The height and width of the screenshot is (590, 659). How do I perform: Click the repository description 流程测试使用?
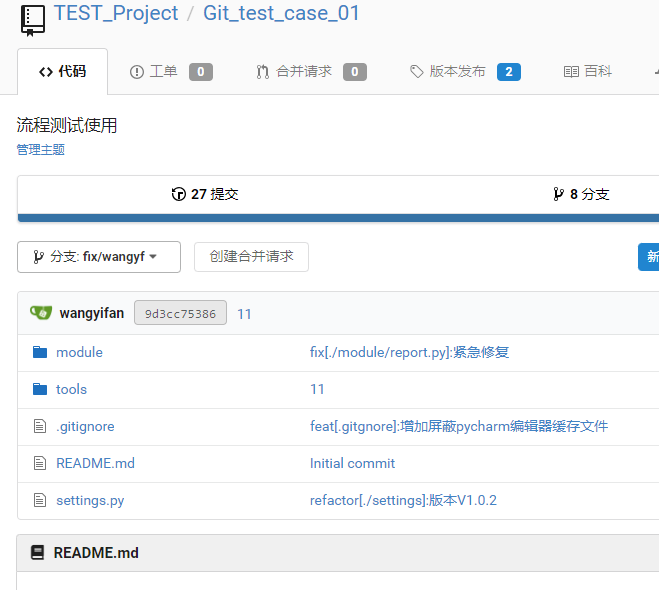pos(67,125)
